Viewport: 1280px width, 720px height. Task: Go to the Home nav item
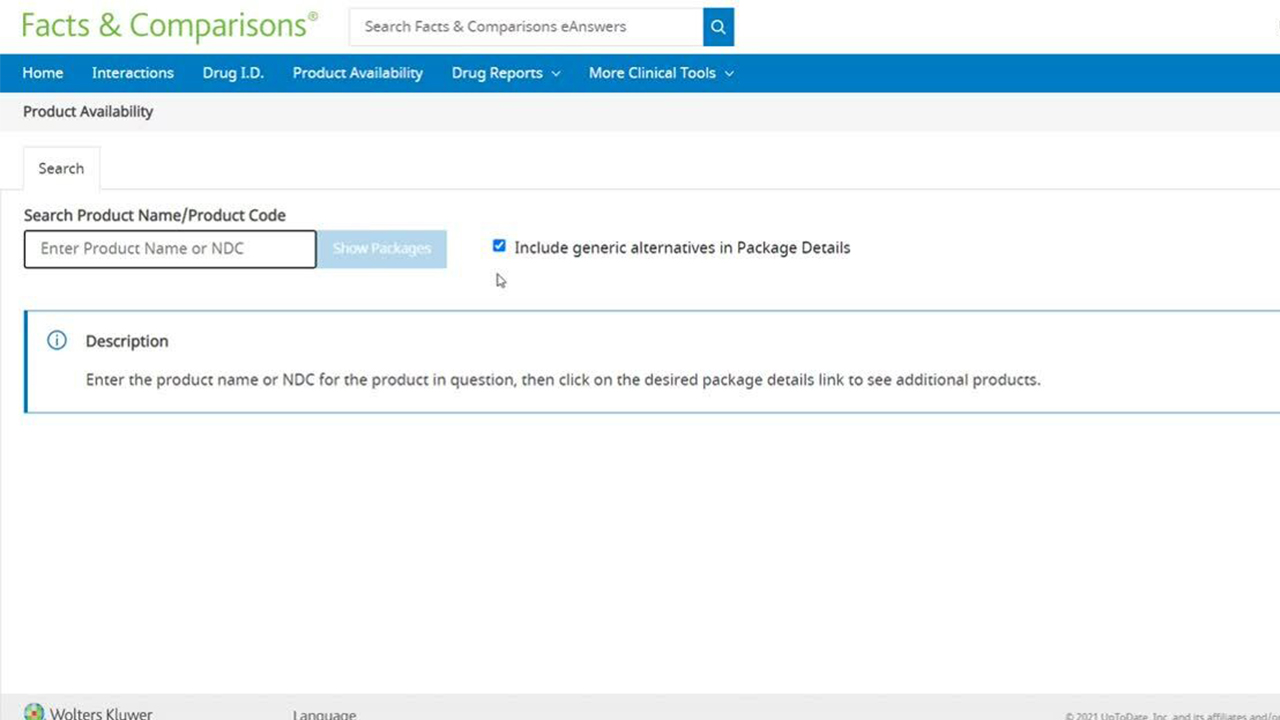pyautogui.click(x=43, y=73)
